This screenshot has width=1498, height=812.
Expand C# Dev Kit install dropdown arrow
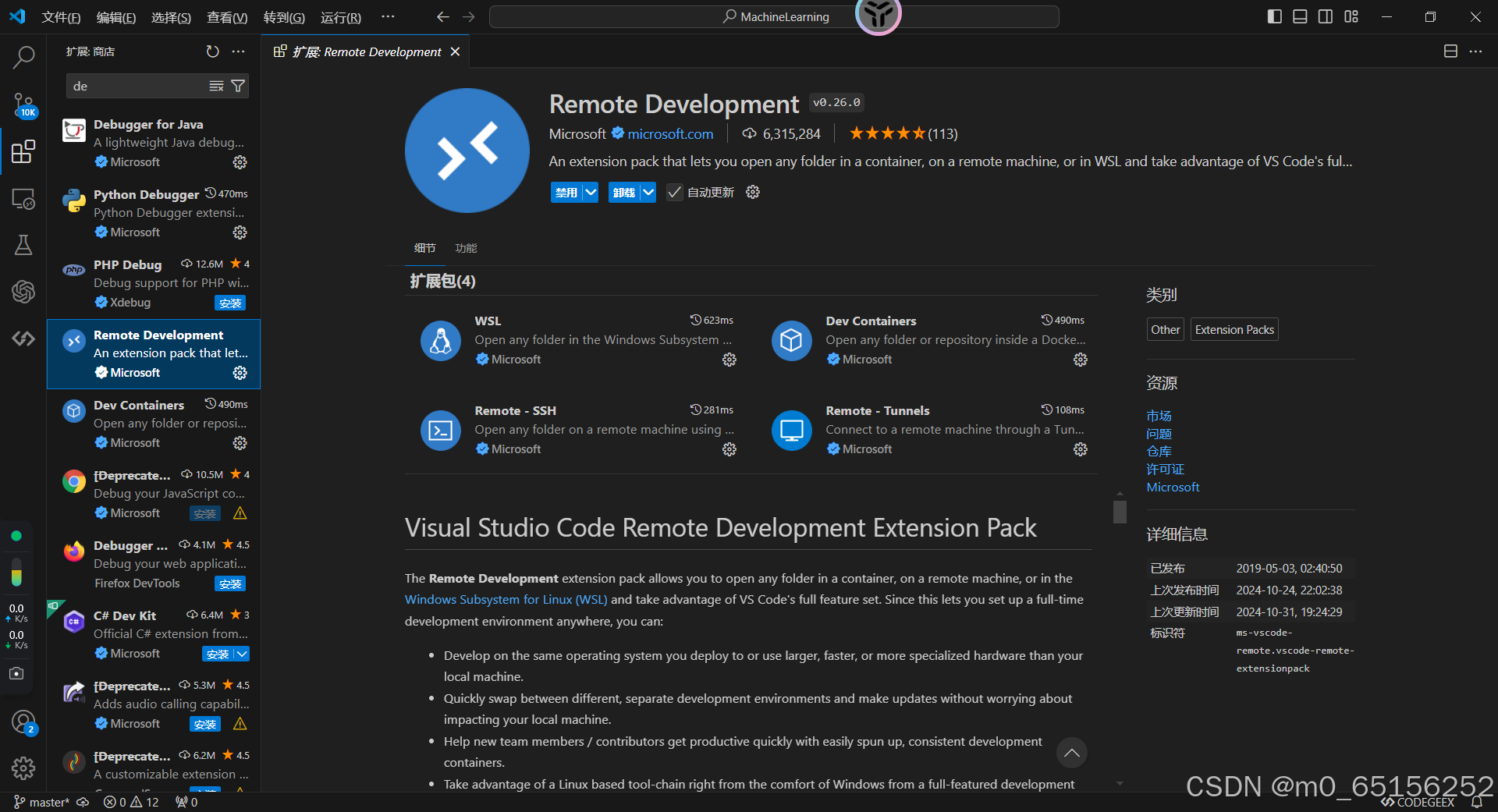tap(242, 654)
